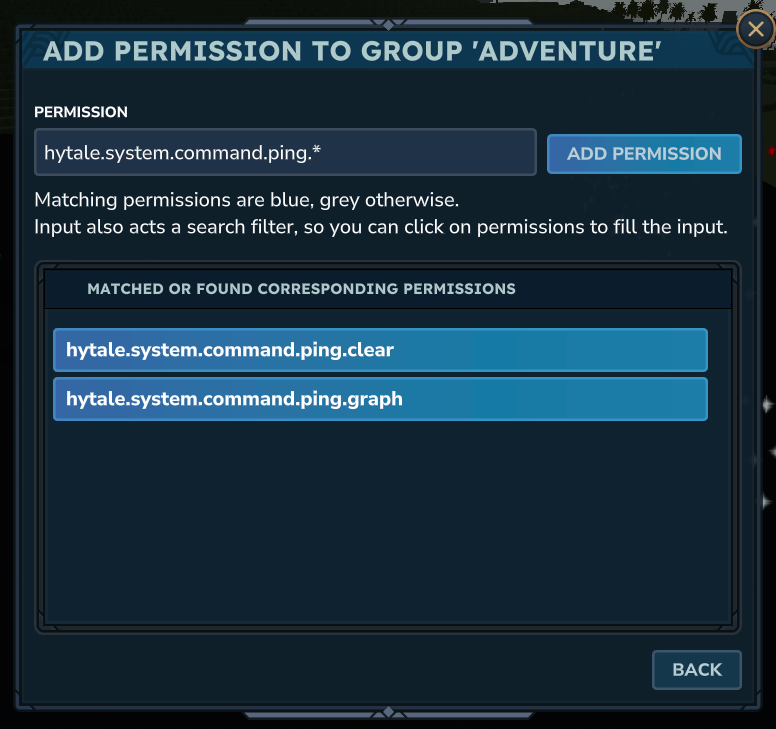The height and width of the screenshot is (729, 776).
Task: Focus the permission text input field
Action: click(285, 153)
